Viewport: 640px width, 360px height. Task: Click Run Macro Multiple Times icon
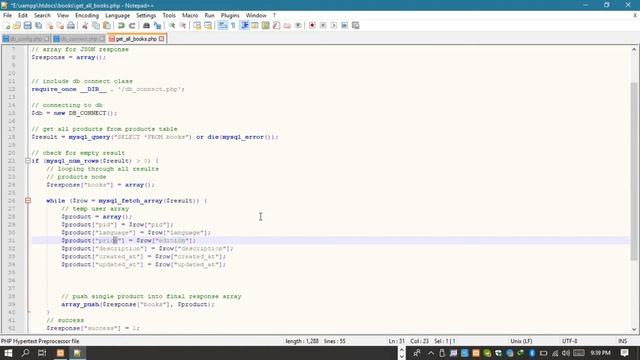point(344,25)
